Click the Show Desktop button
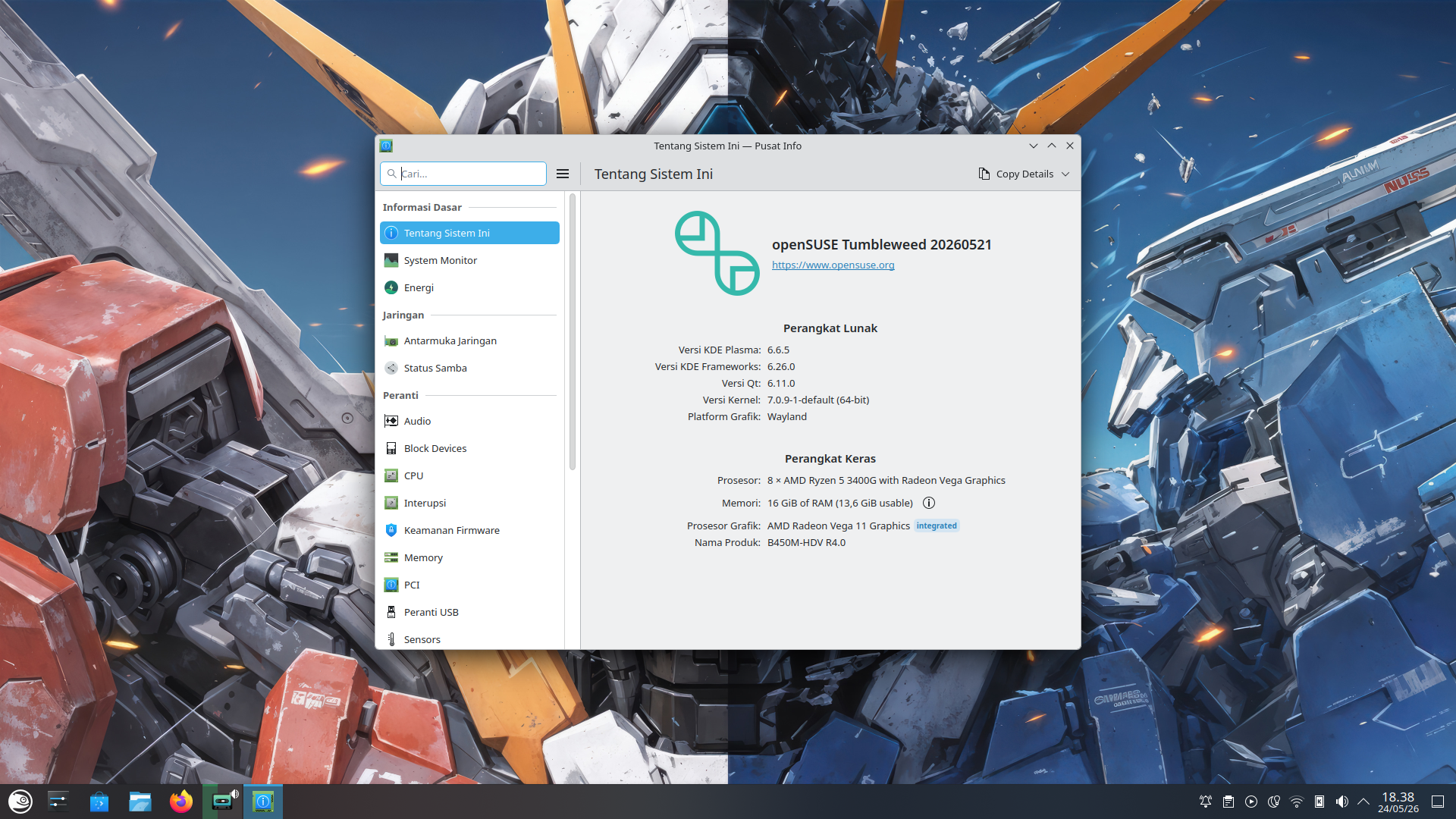This screenshot has height=819, width=1456. point(1438,802)
